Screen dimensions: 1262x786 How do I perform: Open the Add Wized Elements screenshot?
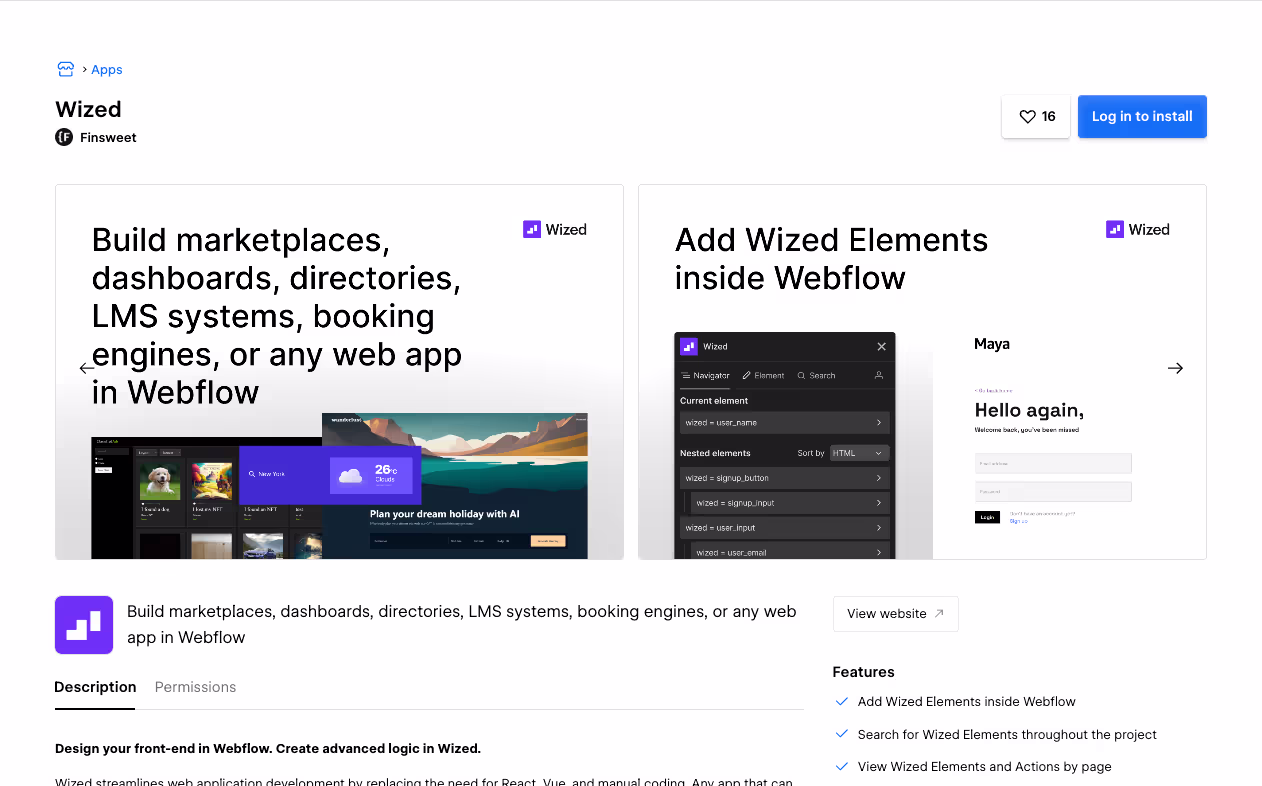tap(922, 372)
